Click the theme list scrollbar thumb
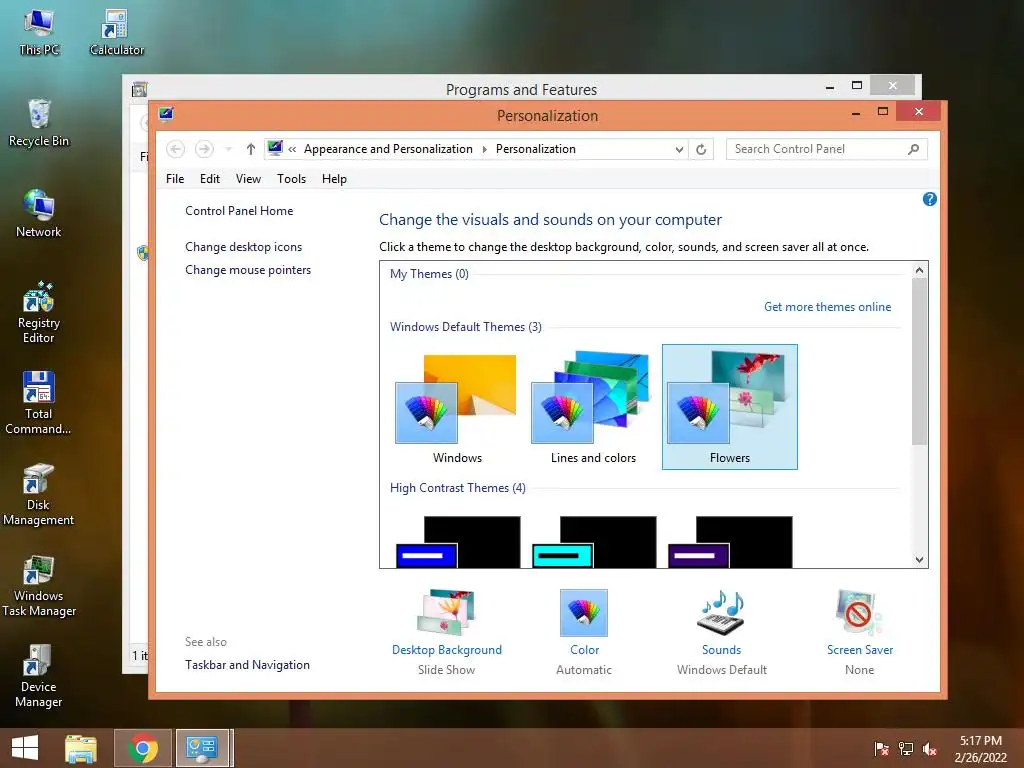The height and width of the screenshot is (768, 1024). (x=919, y=361)
